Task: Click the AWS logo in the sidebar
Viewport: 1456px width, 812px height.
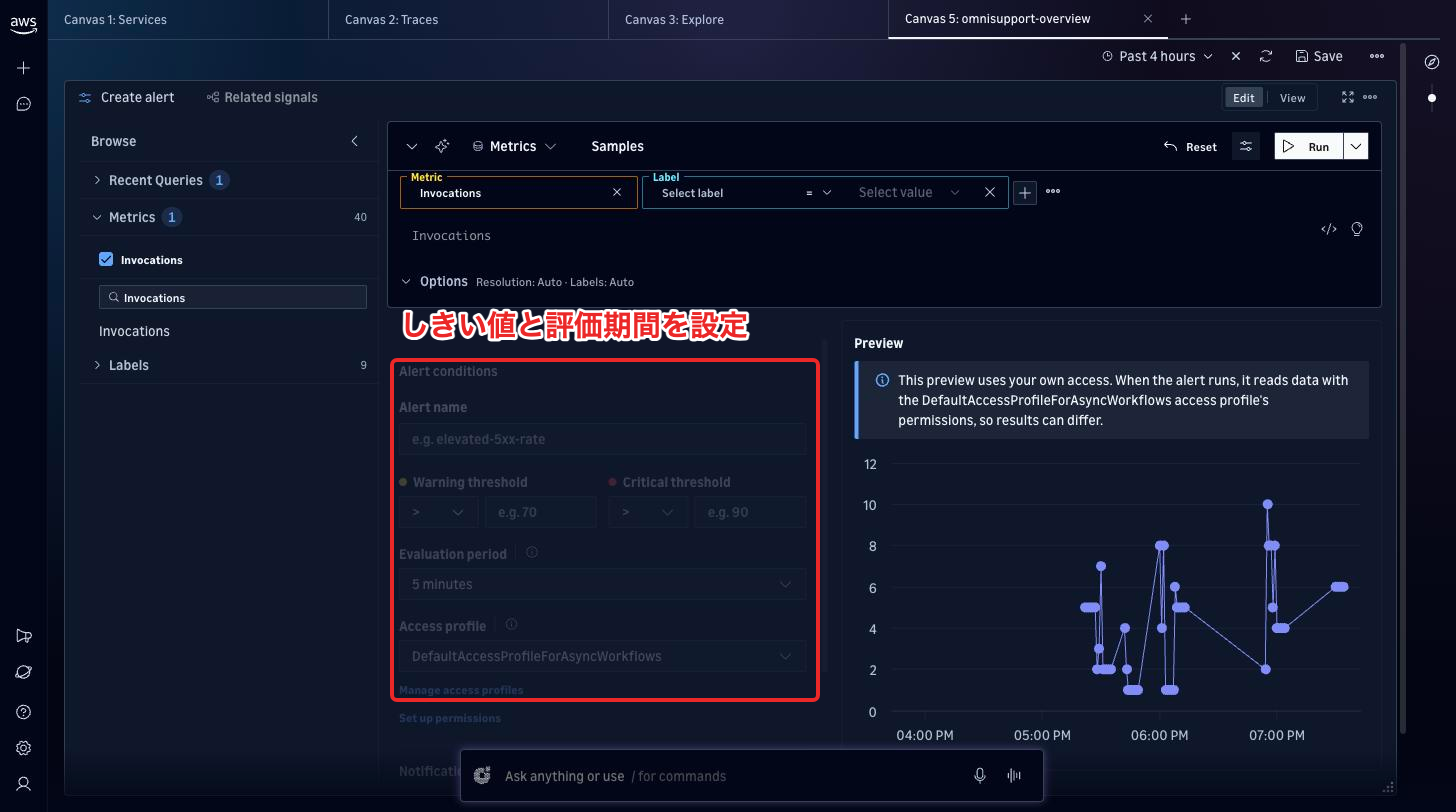Action: click(24, 27)
